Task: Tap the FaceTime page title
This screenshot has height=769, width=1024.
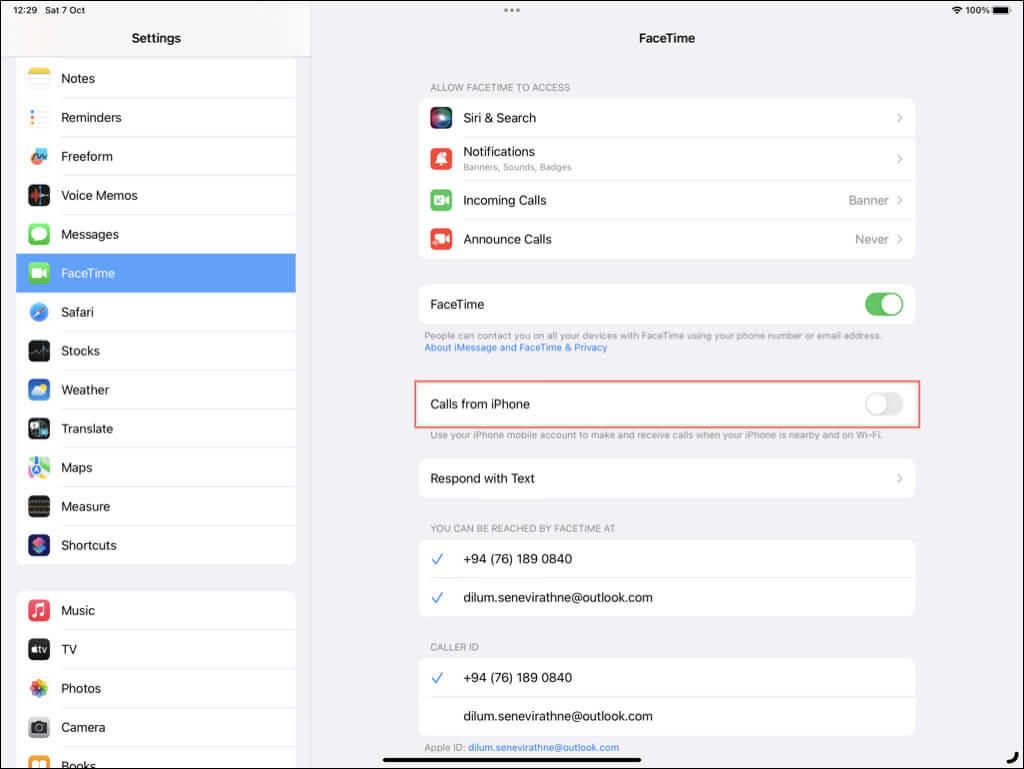Action: (667, 38)
